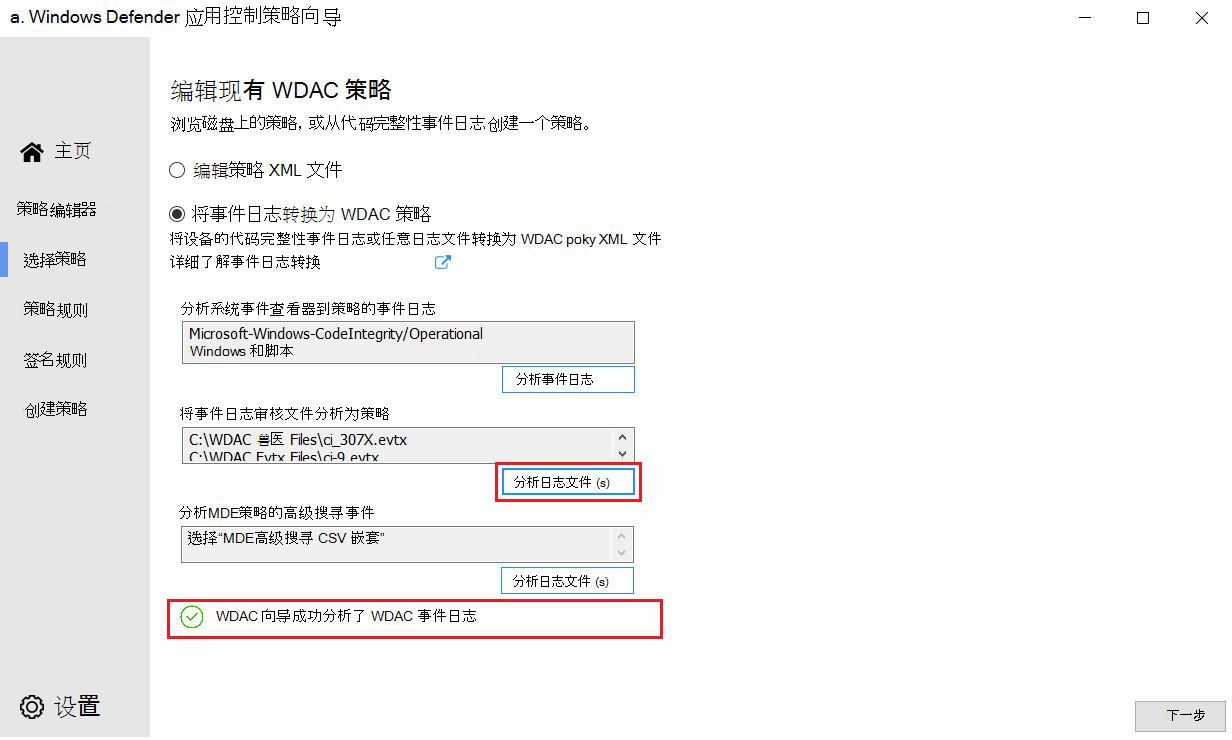Select 编辑策略 XML 文件 radio button
Image resolution: width=1232 pixels, height=740 pixels.
tap(177, 170)
